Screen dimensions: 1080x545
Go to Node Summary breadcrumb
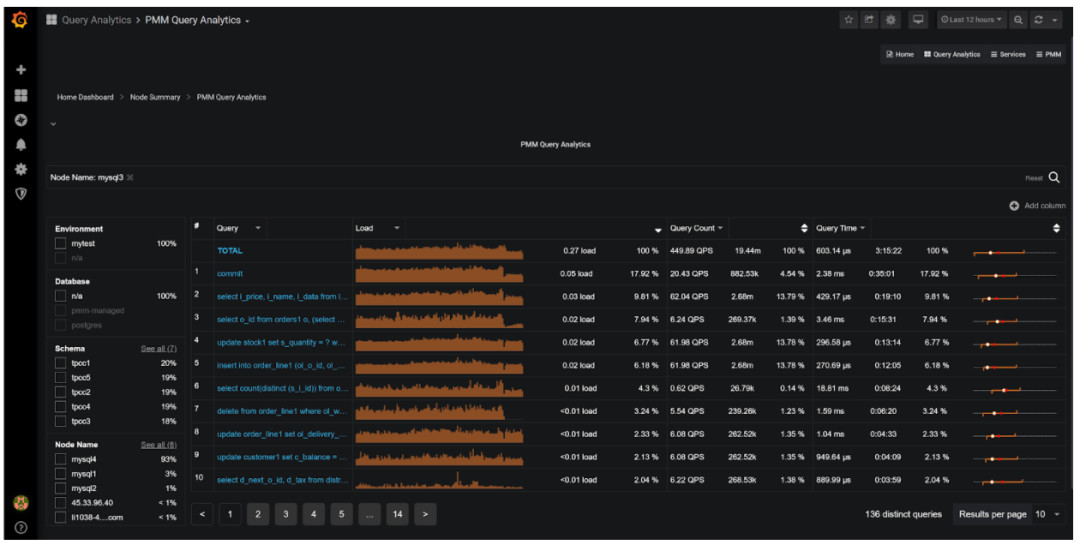pyautogui.click(x=155, y=97)
